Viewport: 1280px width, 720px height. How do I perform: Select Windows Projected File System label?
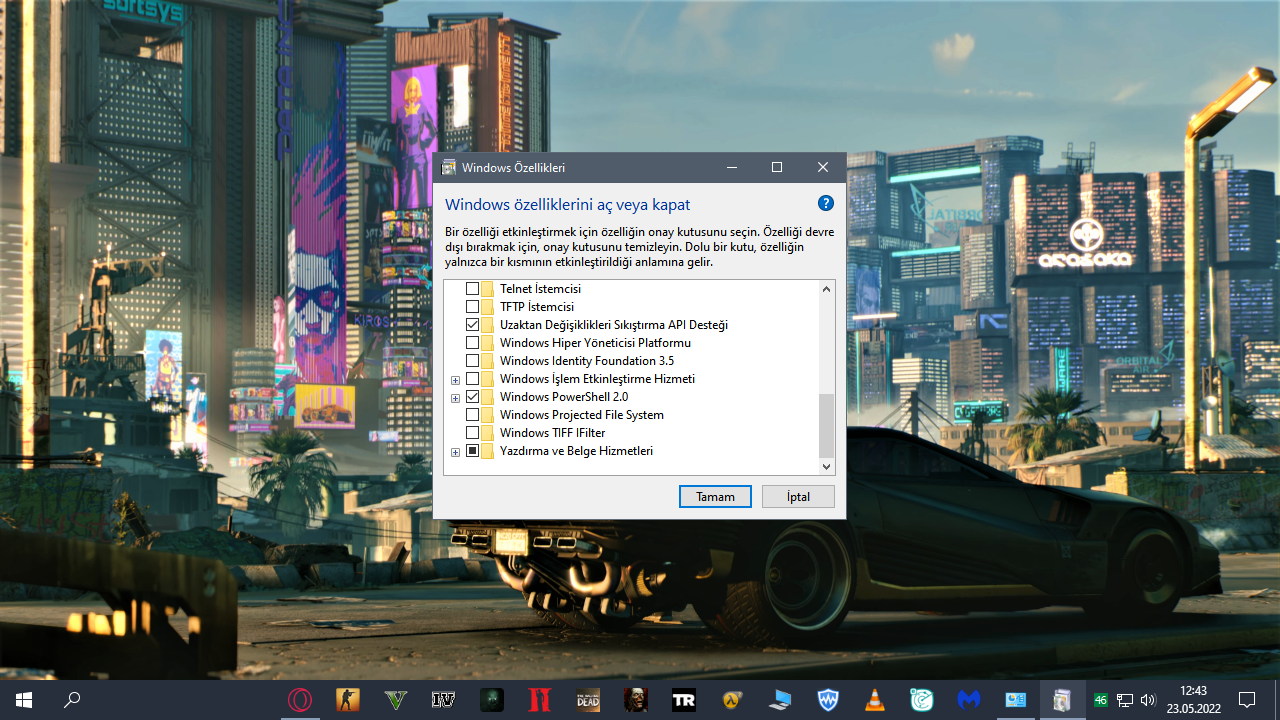coord(582,415)
